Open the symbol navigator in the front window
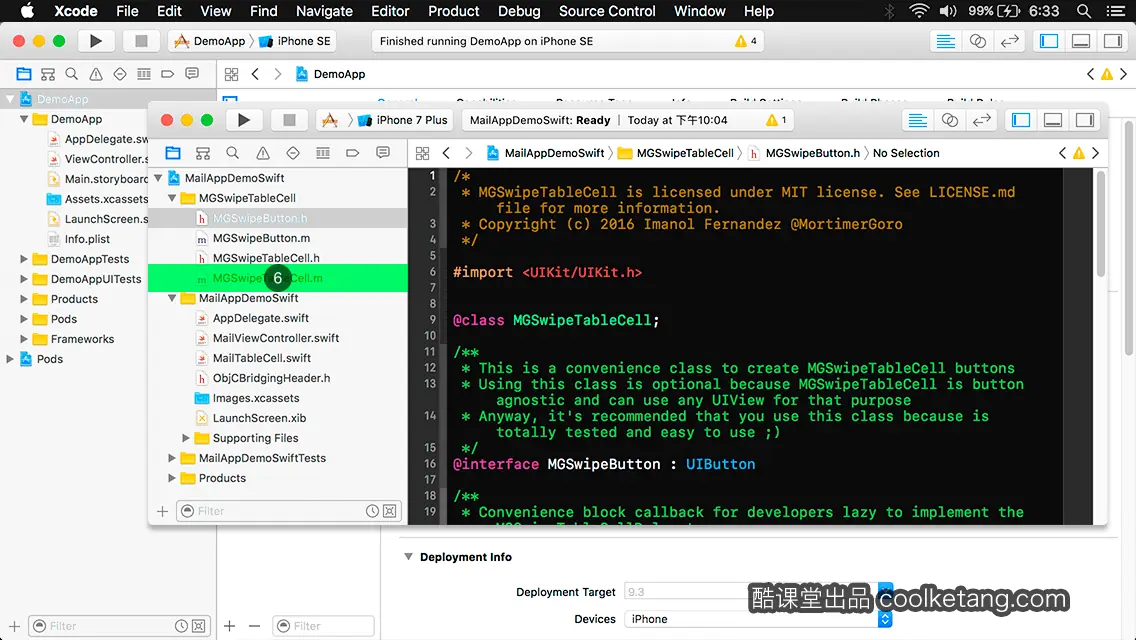 tap(203, 153)
